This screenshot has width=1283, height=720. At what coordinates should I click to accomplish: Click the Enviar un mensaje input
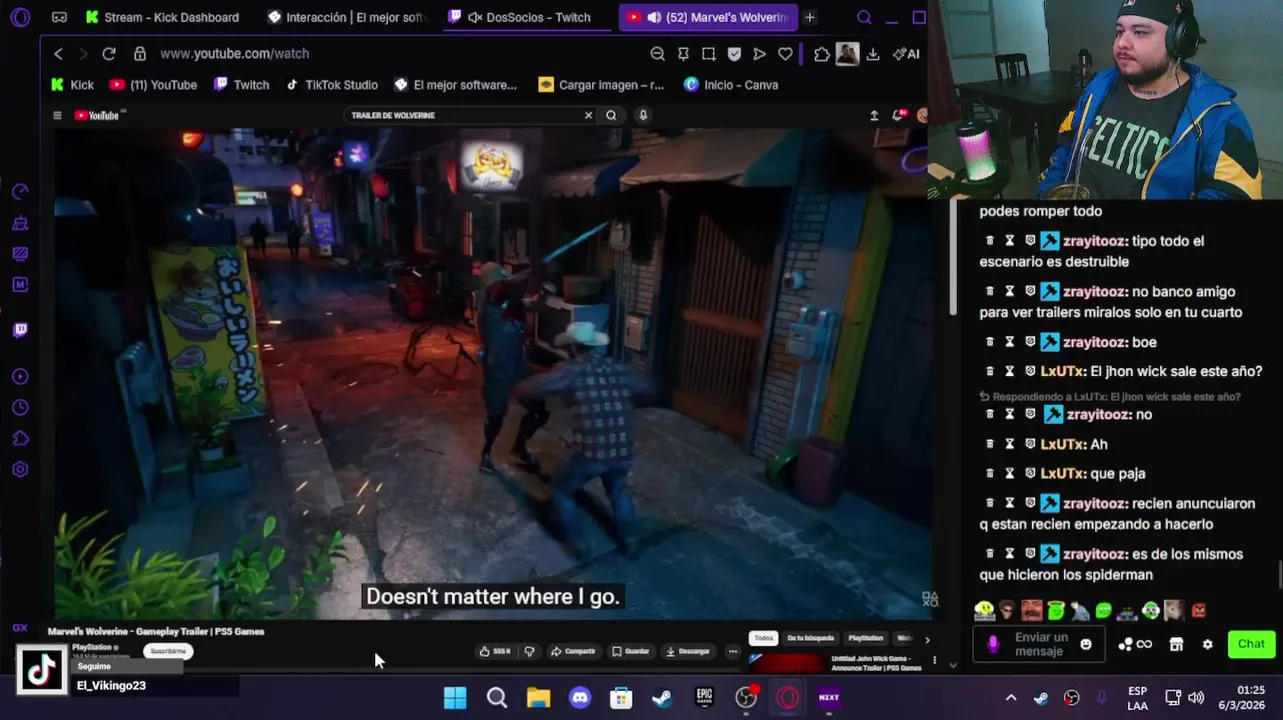click(x=1041, y=644)
